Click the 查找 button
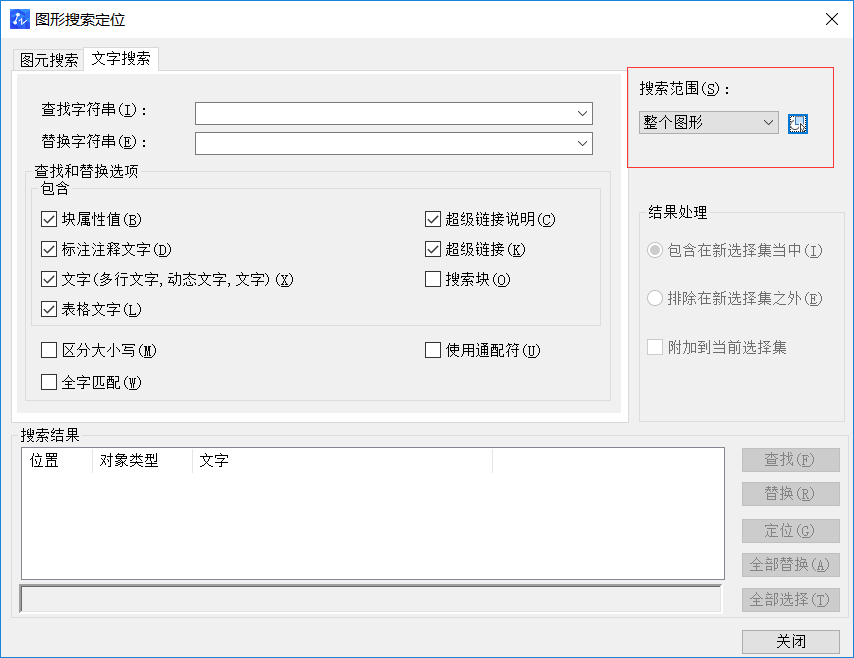 790,459
